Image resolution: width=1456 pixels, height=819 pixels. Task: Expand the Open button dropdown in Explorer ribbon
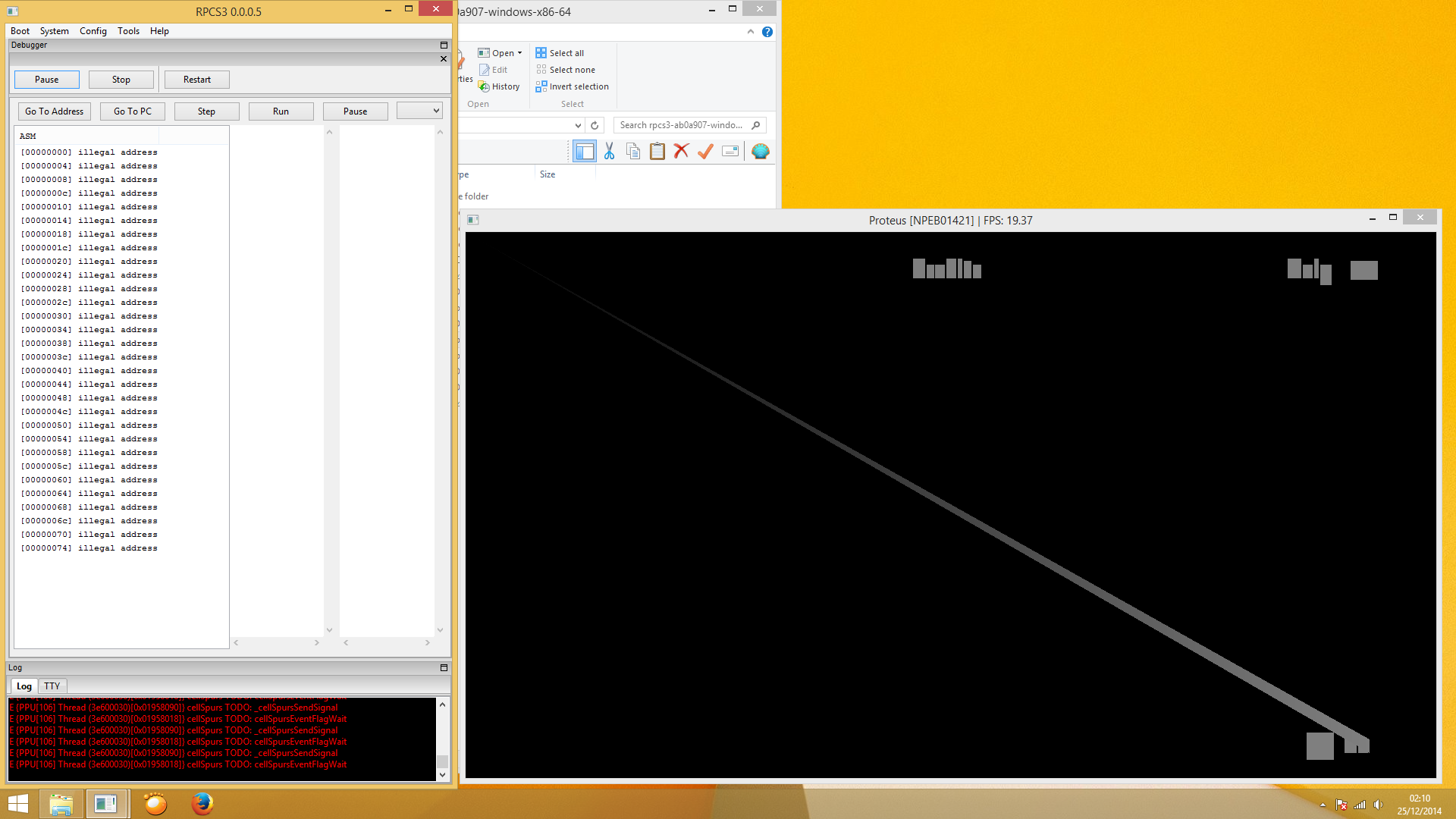point(519,53)
